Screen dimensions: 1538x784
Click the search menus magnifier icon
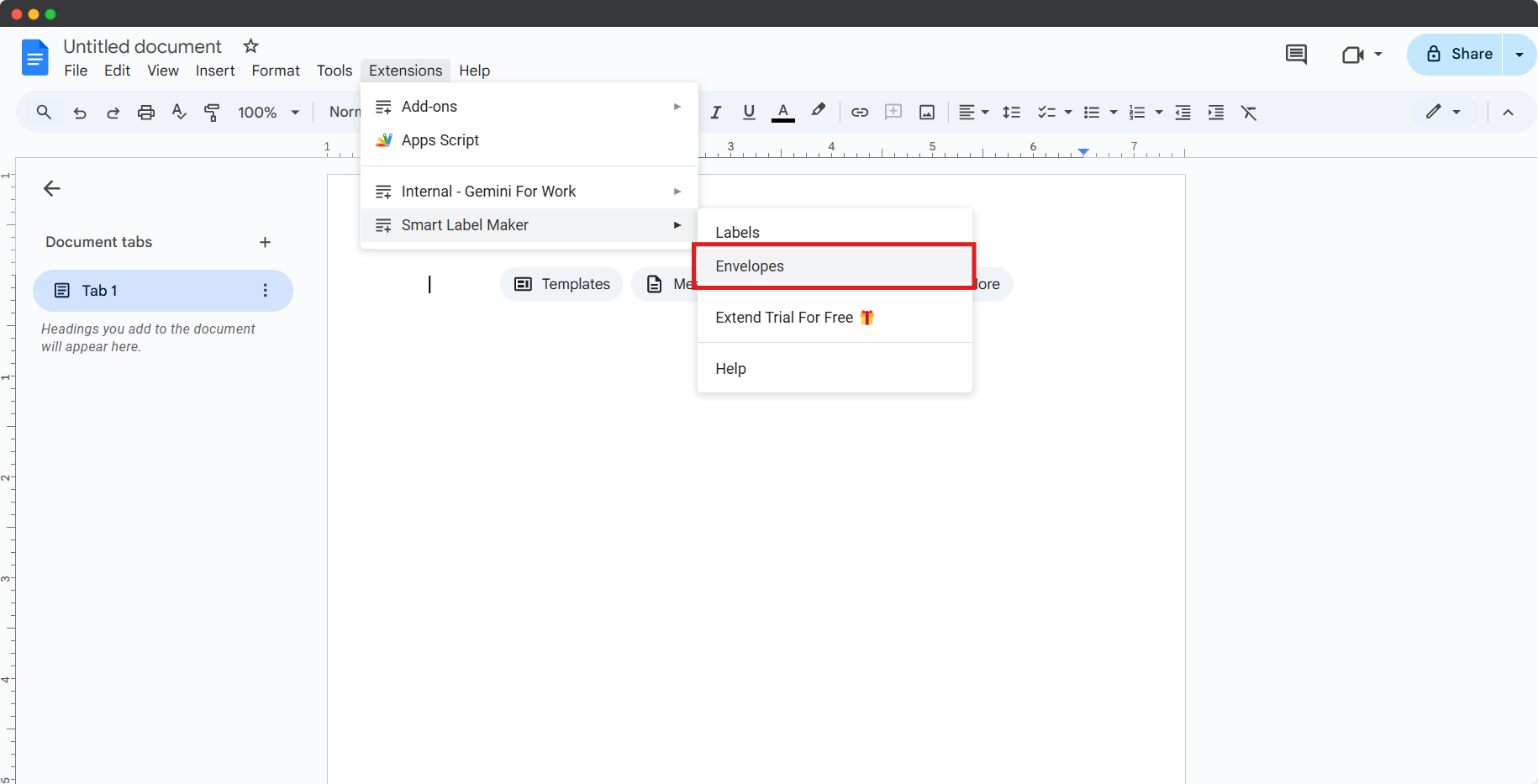(x=44, y=112)
